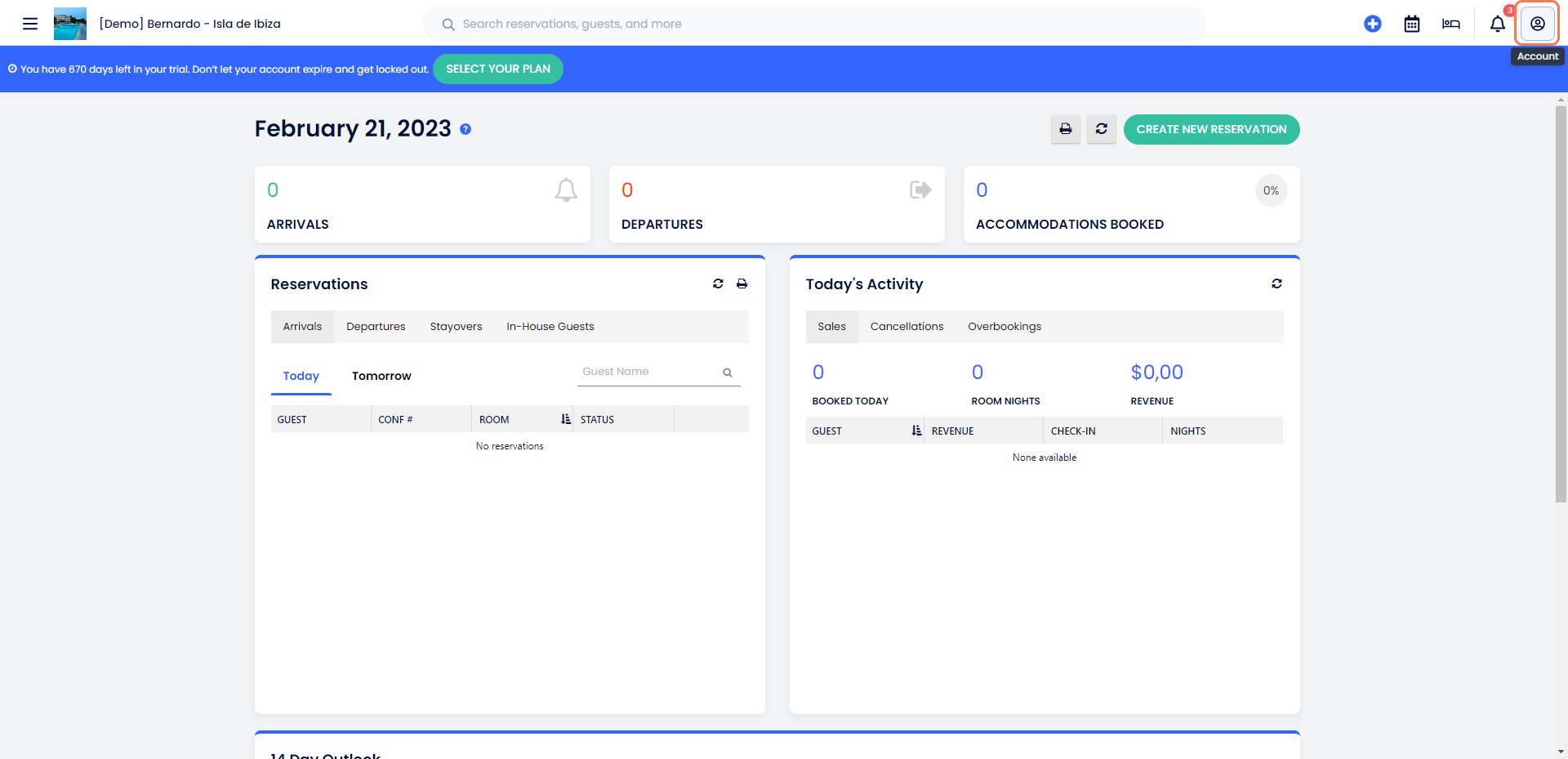
Task: Click the NIGHTS column header
Action: 1223,431
